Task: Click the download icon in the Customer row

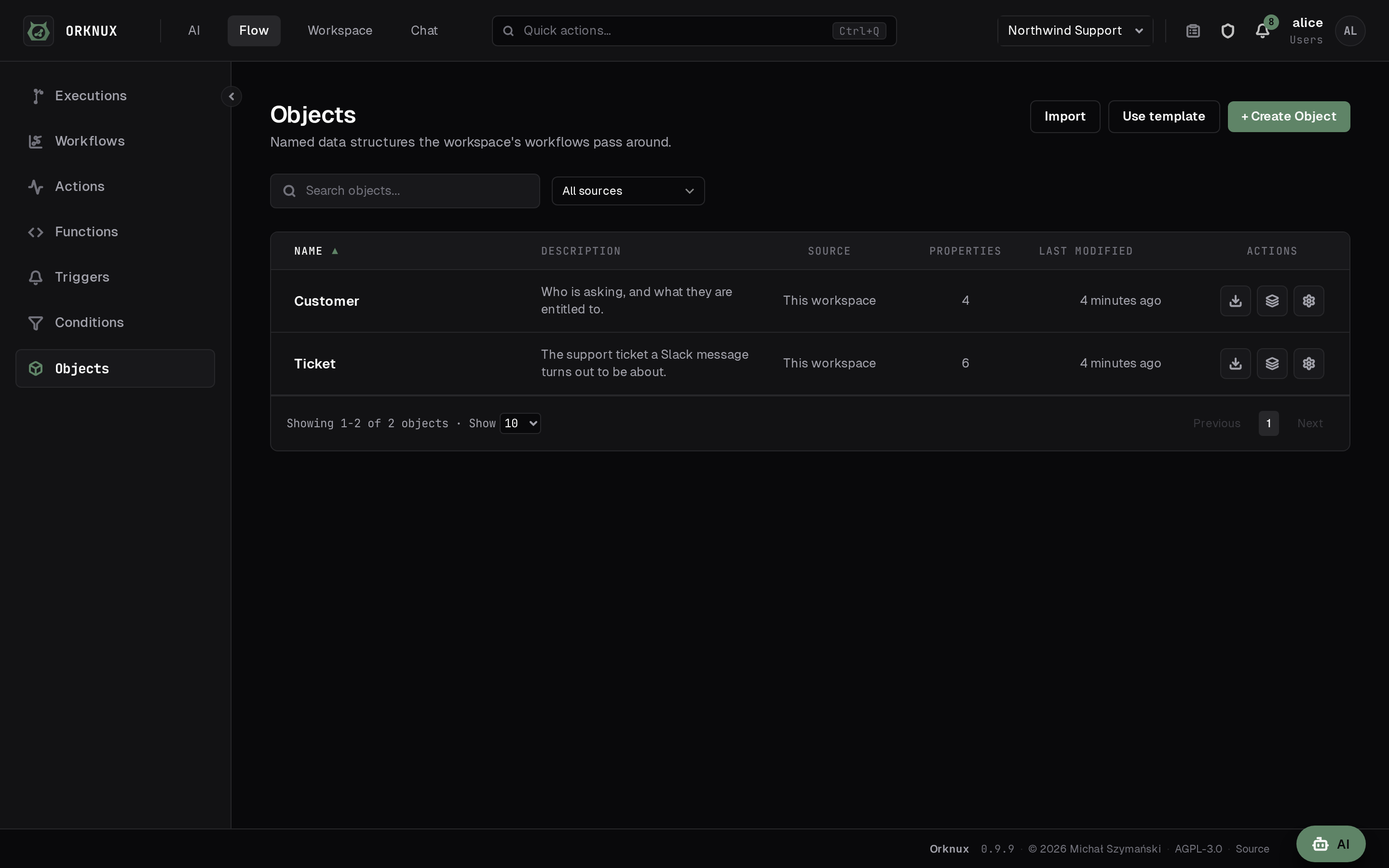Action: (1235, 301)
